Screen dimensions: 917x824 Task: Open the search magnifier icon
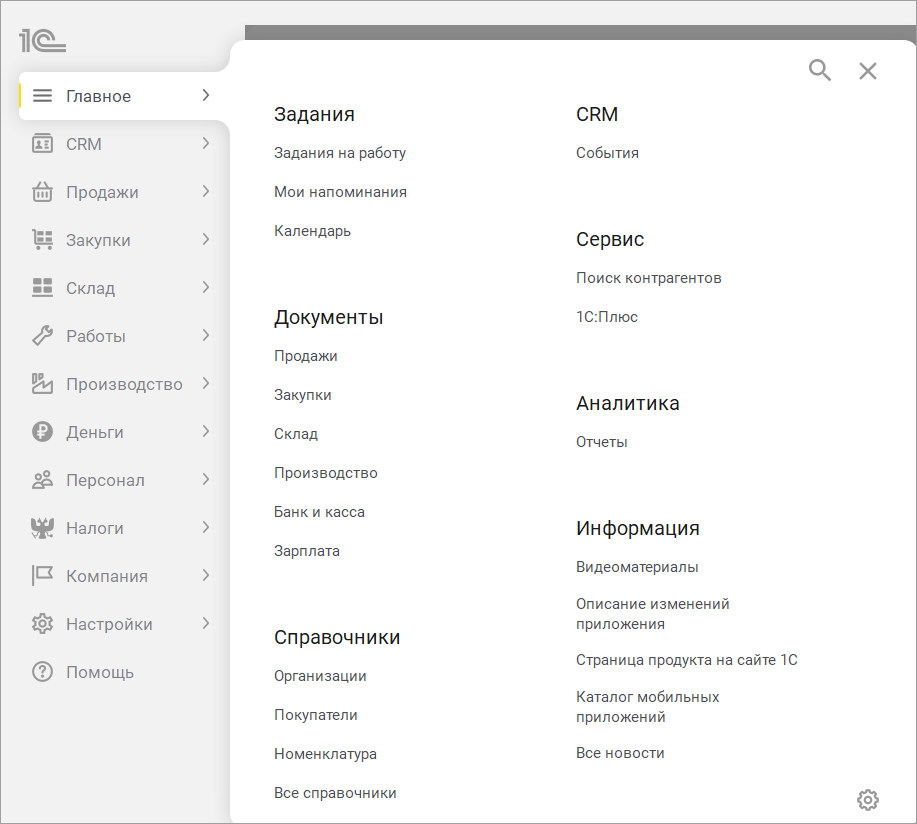click(x=820, y=70)
